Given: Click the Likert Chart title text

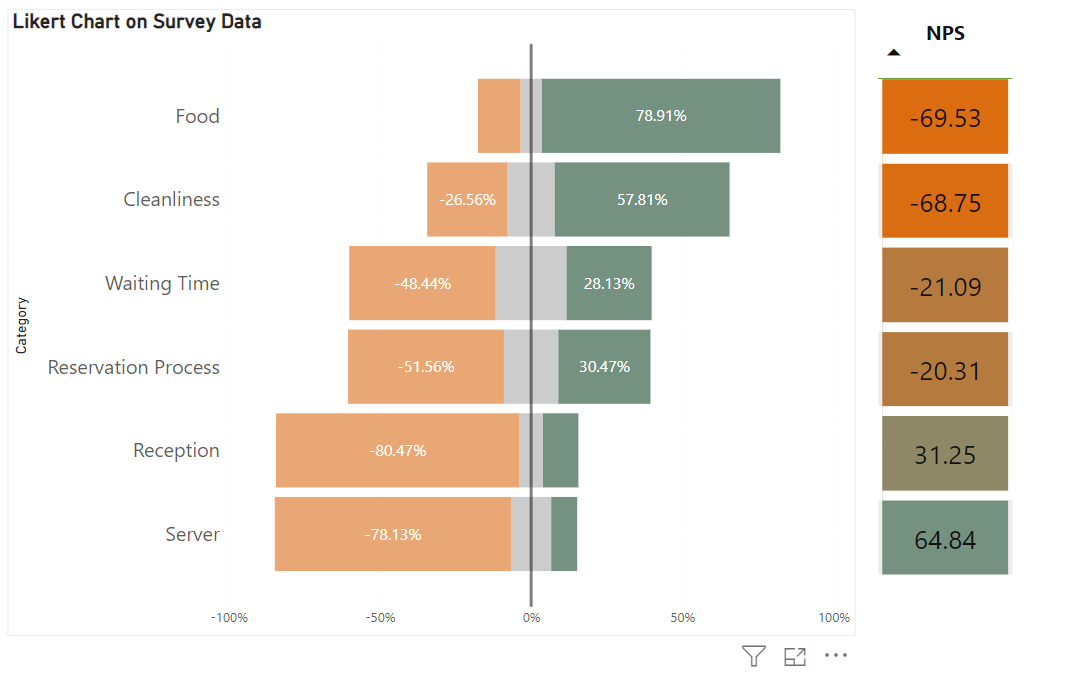Looking at the screenshot, I should tap(135, 21).
